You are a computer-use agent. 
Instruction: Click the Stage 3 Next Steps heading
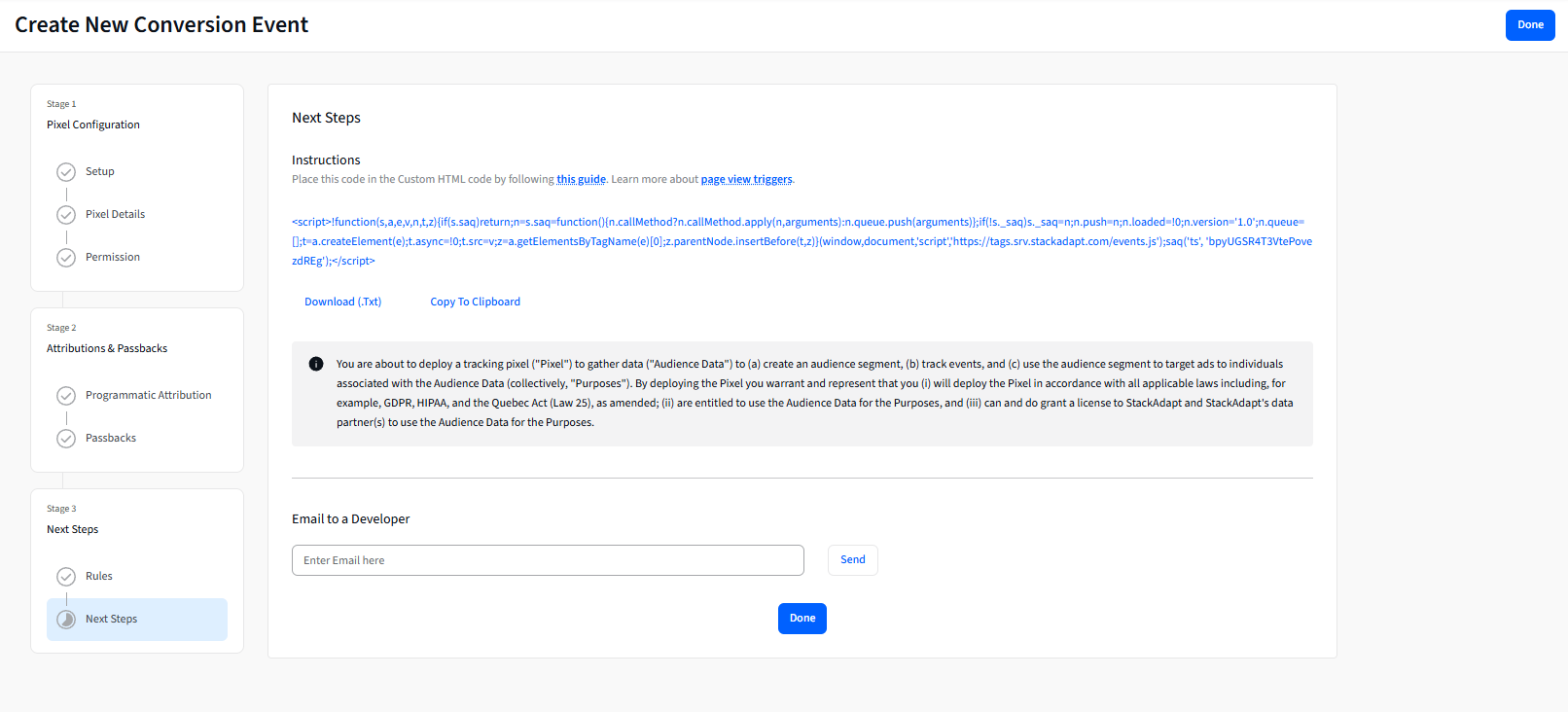(72, 529)
